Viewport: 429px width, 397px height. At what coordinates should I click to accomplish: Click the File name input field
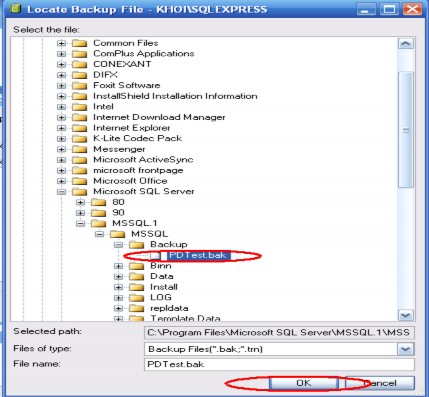click(x=280, y=364)
